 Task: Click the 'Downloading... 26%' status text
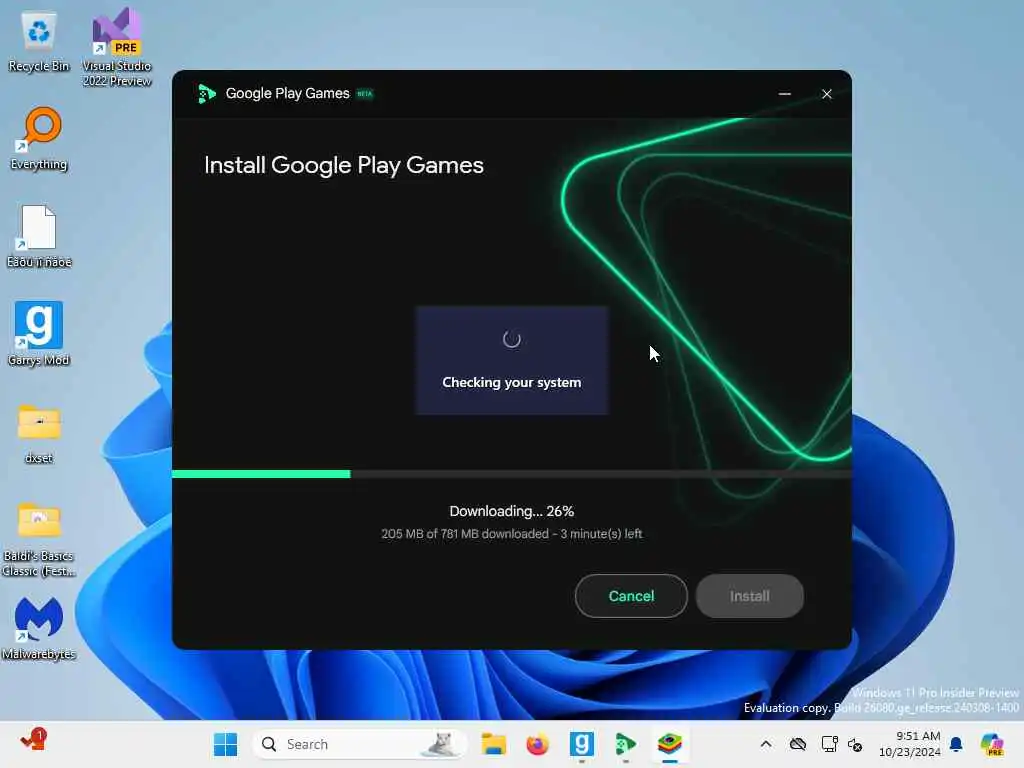(x=511, y=511)
